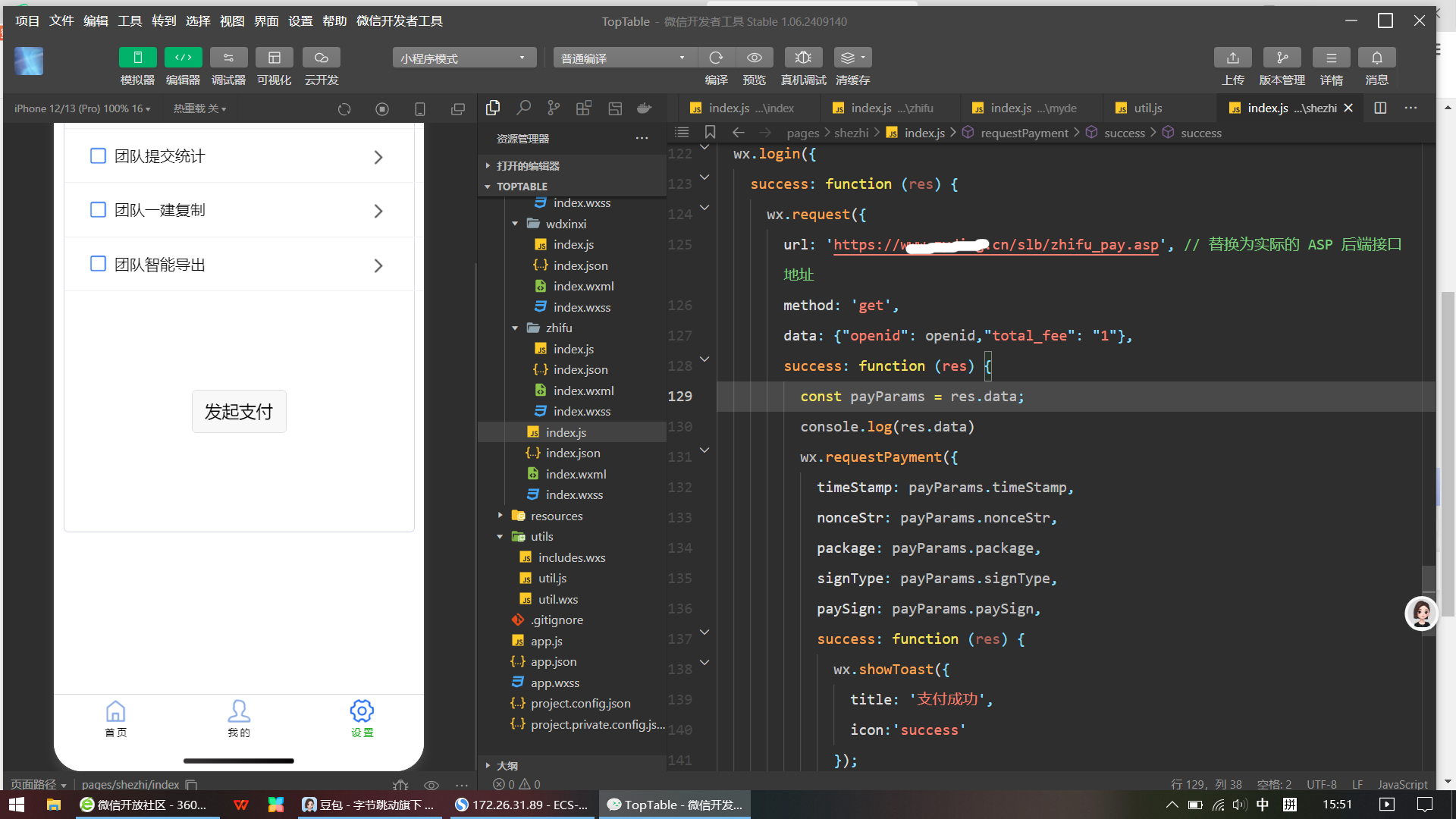Compile the mini program with refresh icon
Image resolution: width=1456 pixels, height=819 pixels.
click(x=716, y=58)
